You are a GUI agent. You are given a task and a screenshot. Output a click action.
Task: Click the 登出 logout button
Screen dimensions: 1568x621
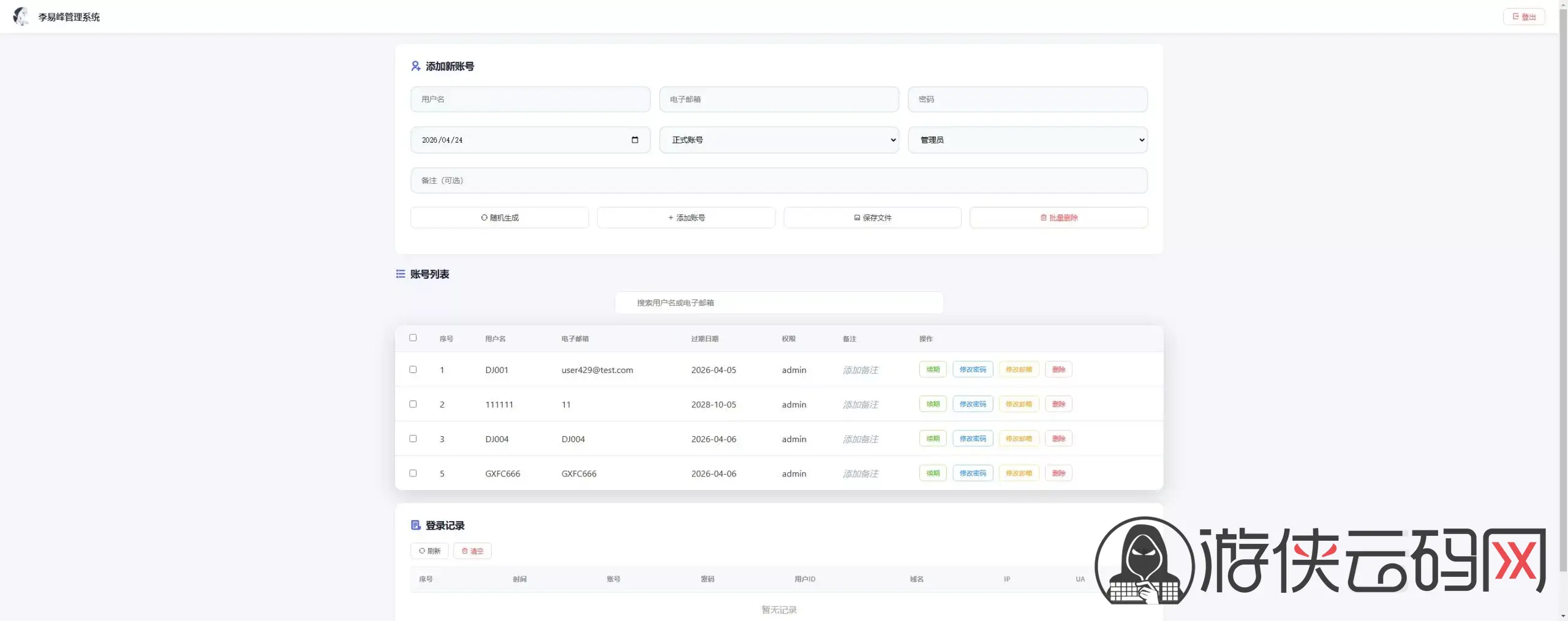1523,17
